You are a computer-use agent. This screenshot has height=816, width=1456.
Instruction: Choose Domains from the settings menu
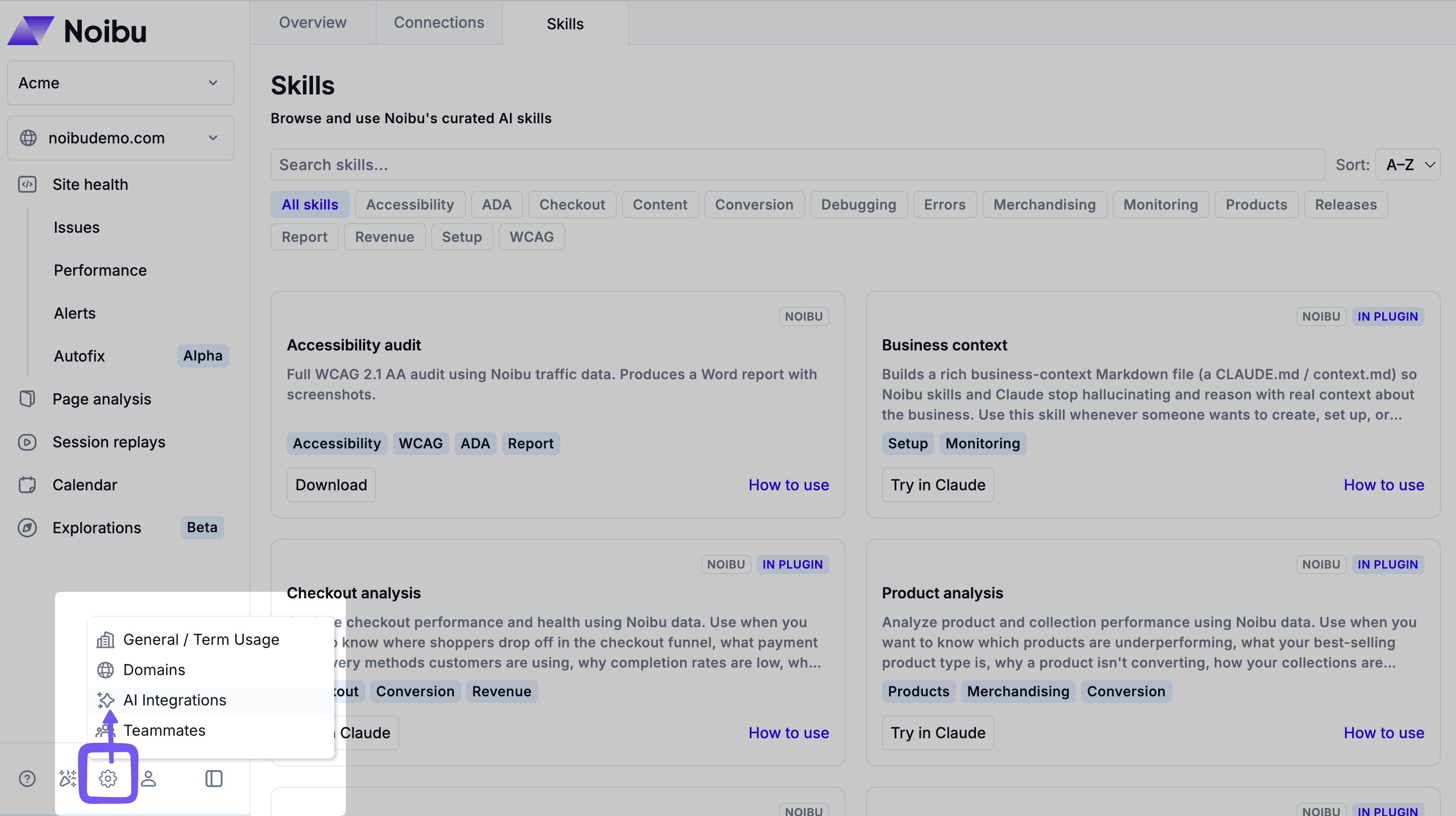pyautogui.click(x=212, y=670)
